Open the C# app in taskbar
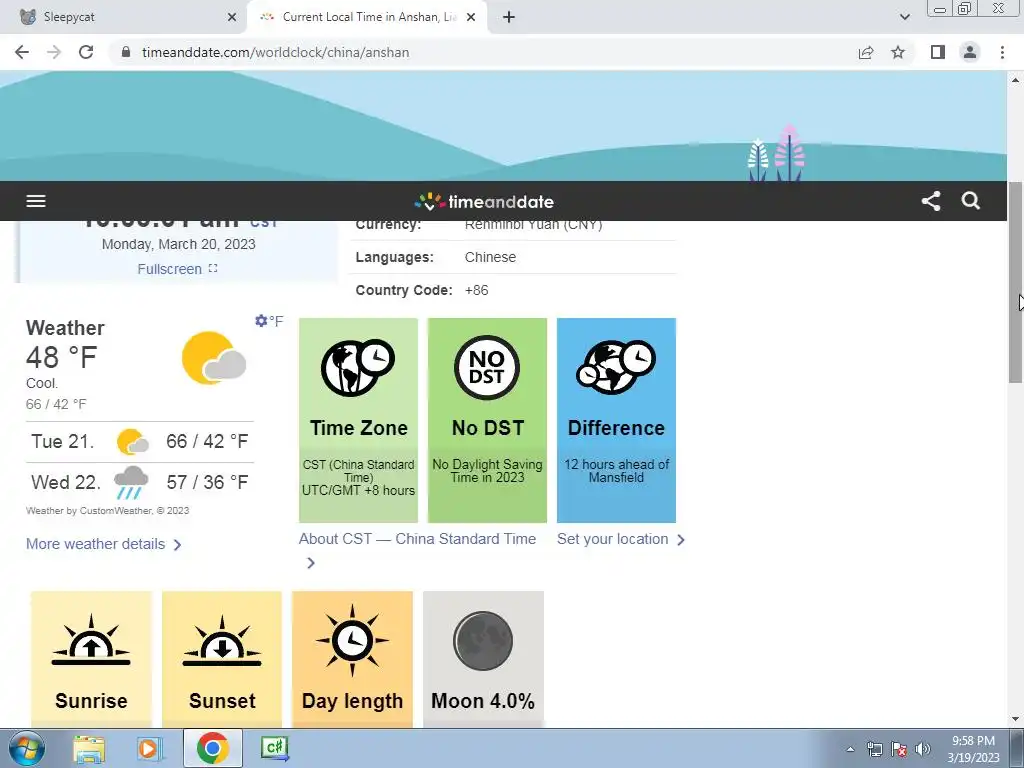The width and height of the screenshot is (1024, 768). [x=274, y=748]
